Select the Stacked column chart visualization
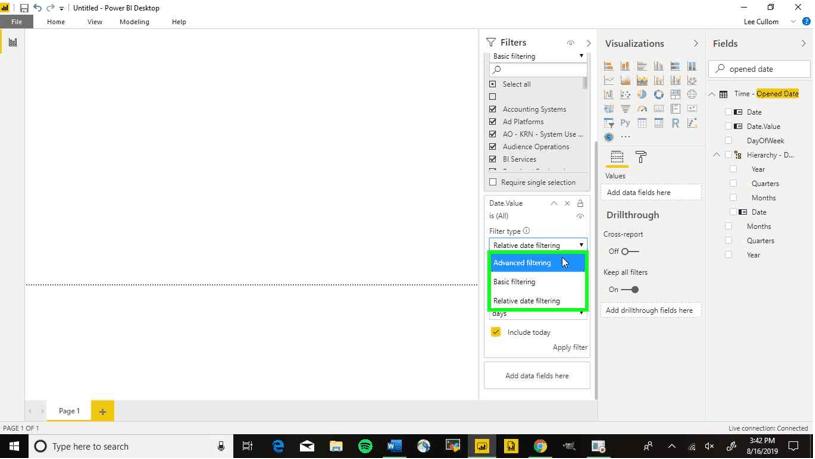815x459 pixels. [625, 66]
